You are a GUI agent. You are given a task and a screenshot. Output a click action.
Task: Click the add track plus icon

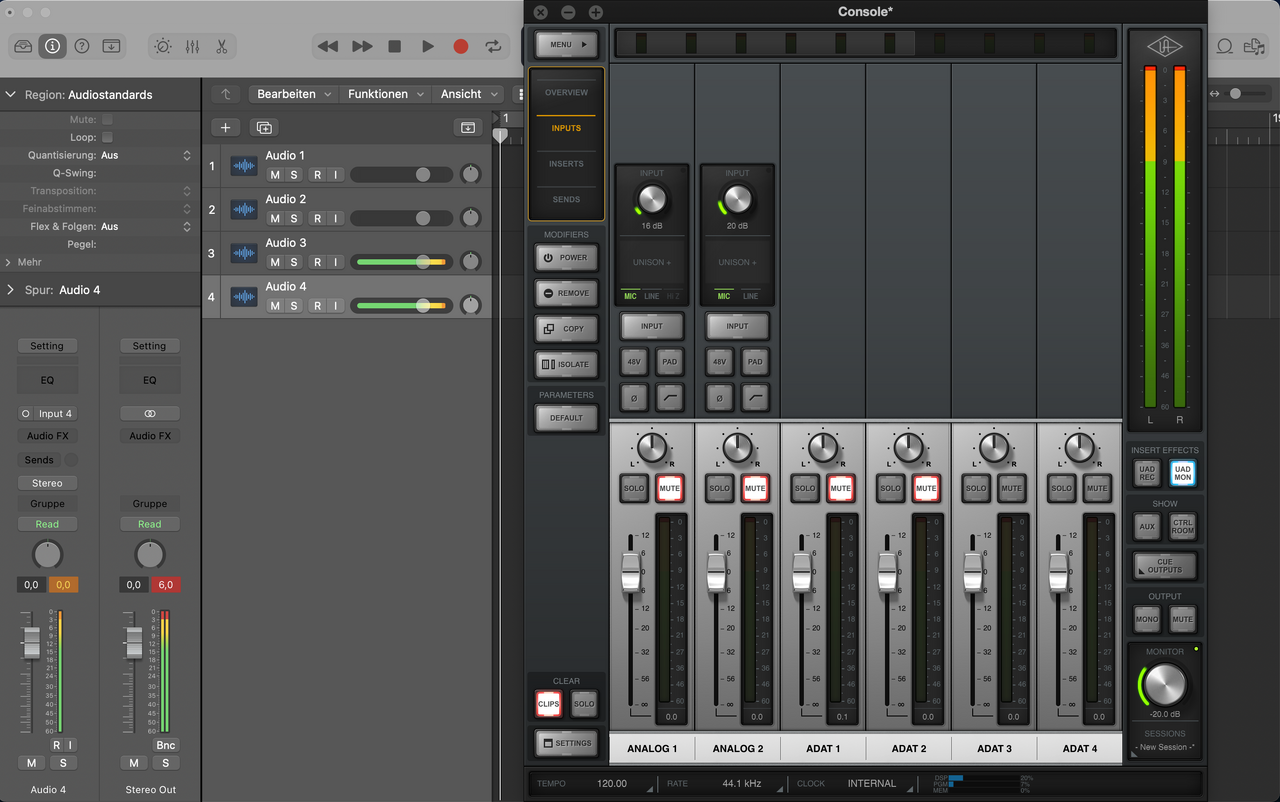pos(226,127)
